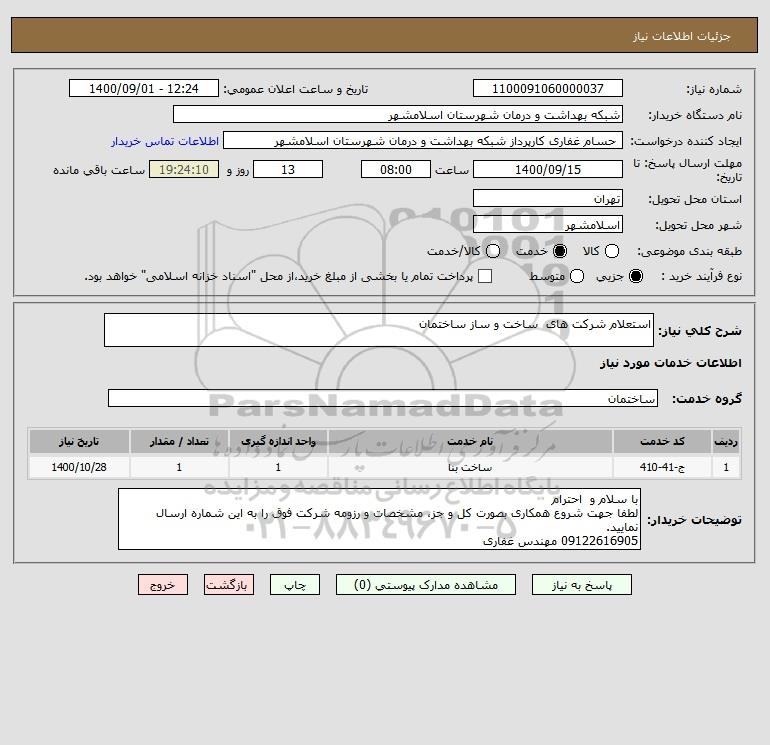Click need date cell 1400/10/28
This screenshot has width=770, height=745.
pos(79,467)
